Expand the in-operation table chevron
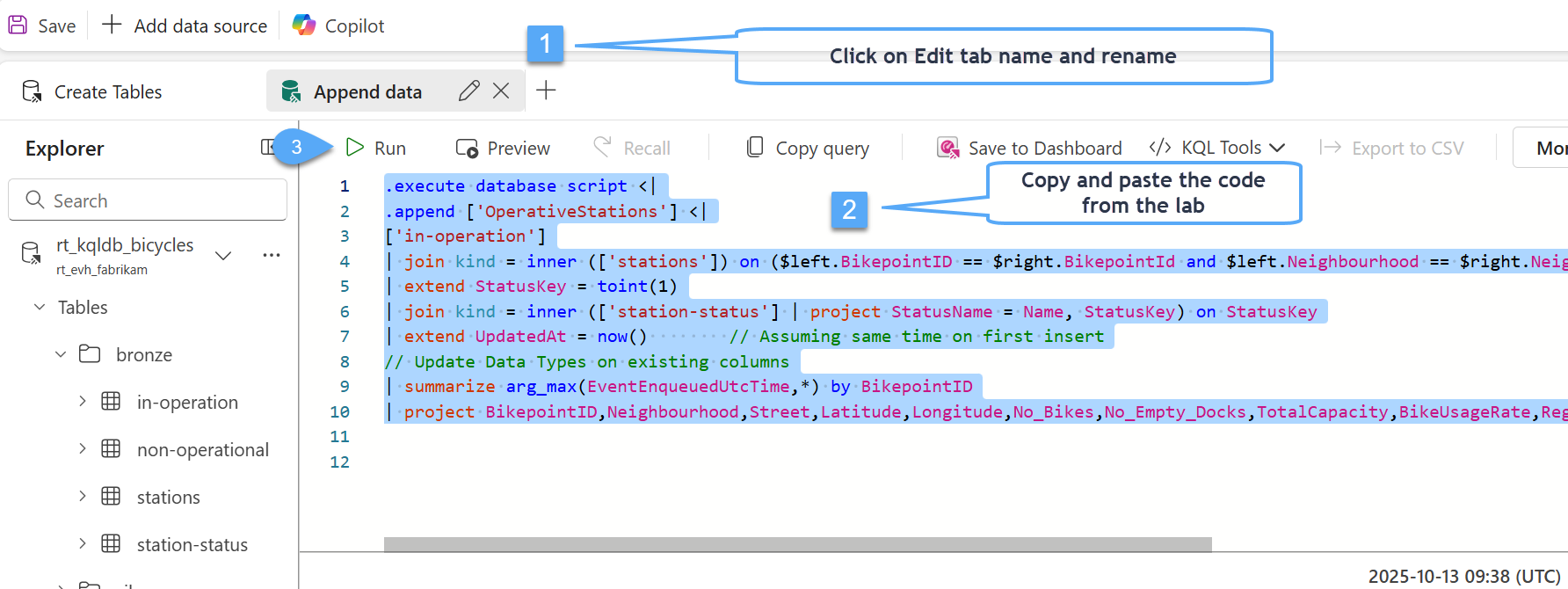 [83, 401]
